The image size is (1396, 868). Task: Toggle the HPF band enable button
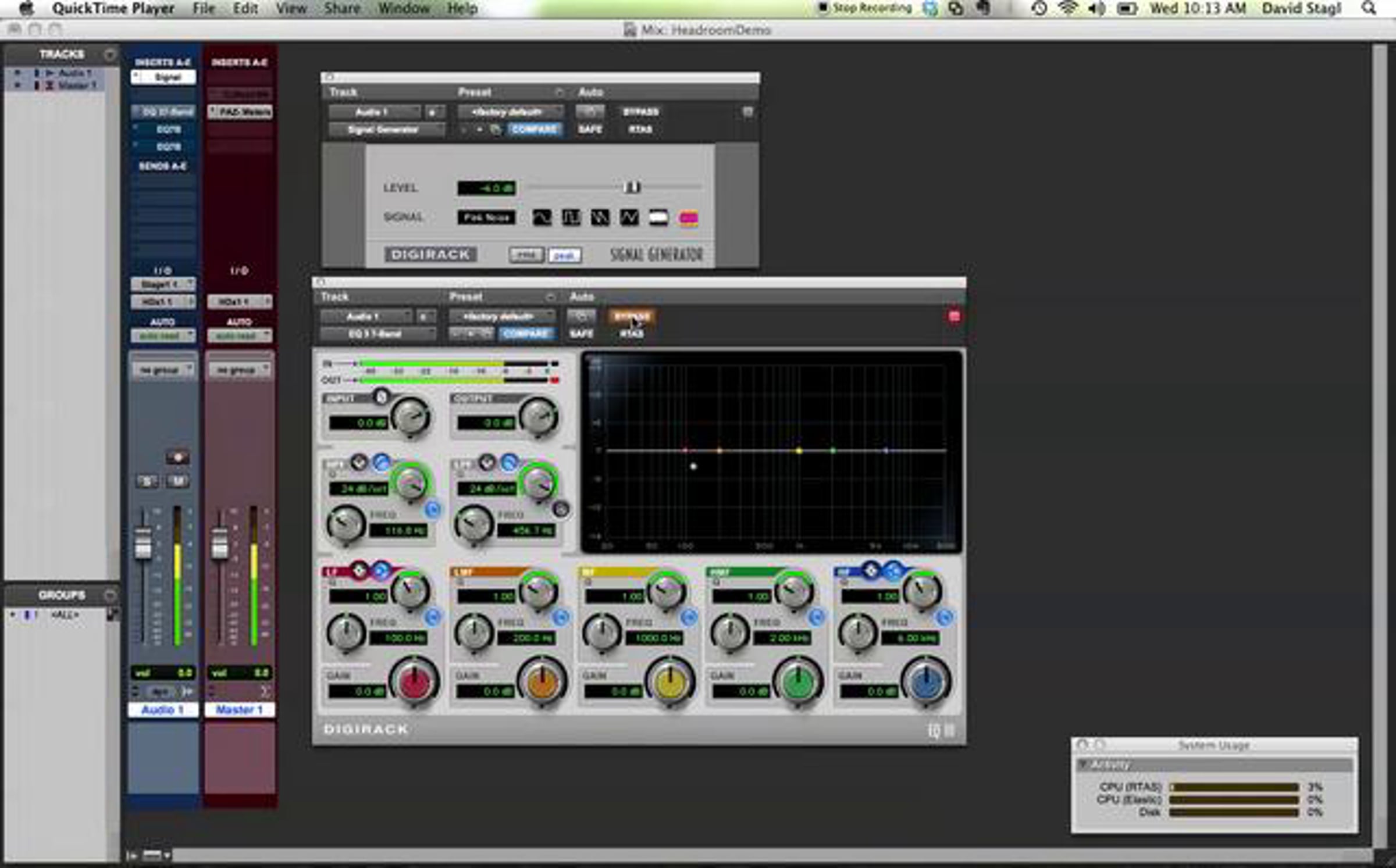(433, 510)
